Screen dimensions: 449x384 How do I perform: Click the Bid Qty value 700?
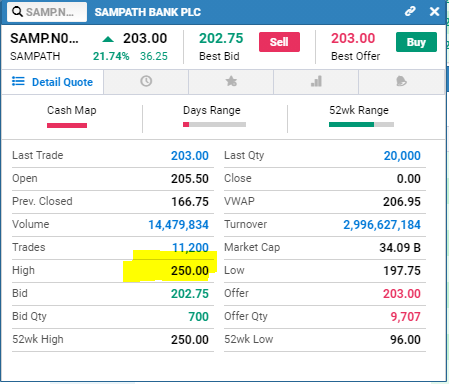[199, 317]
